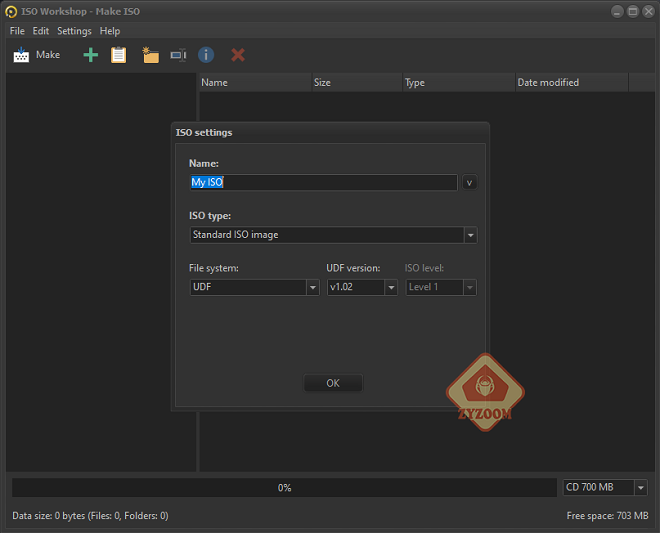660x533 pixels.
Task: Open the Settings menu
Action: click(x=74, y=31)
